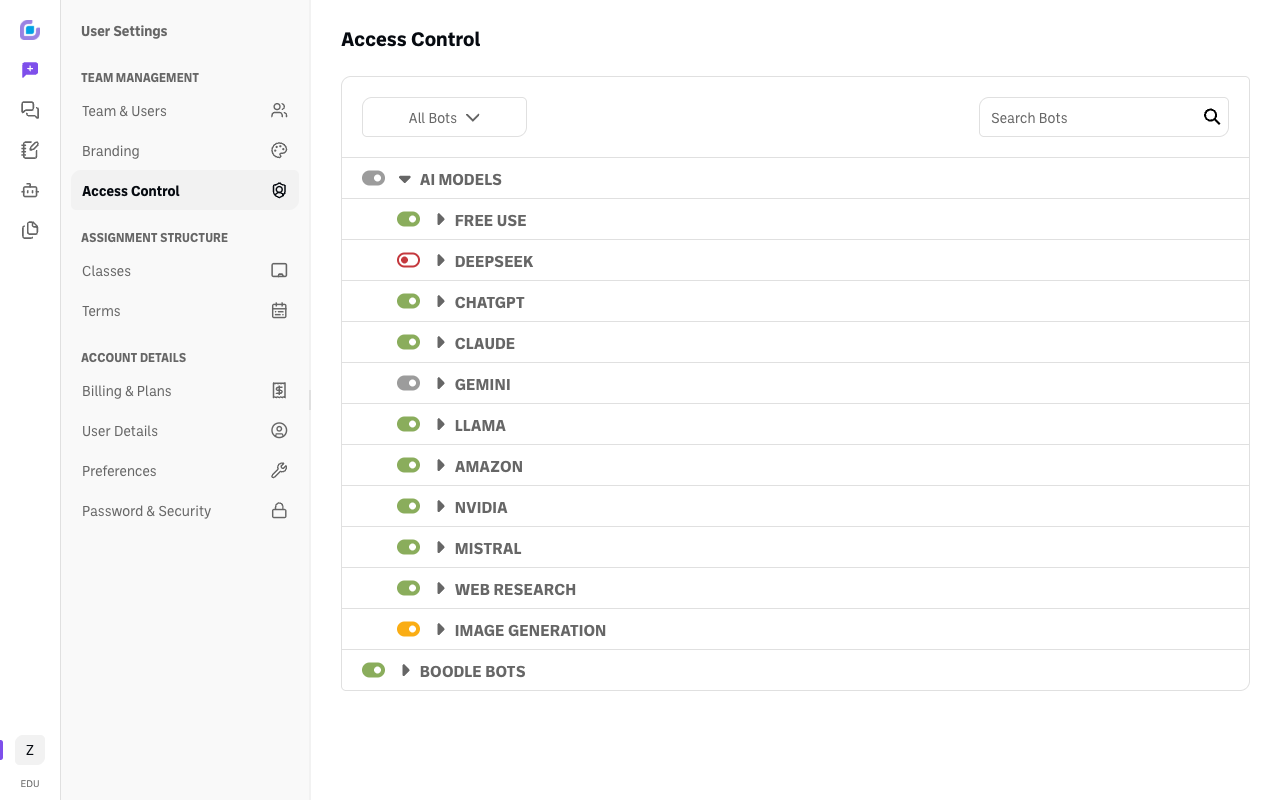This screenshot has height=800, width=1280.
Task: Expand the NVIDIA group arrow
Action: 440,506
